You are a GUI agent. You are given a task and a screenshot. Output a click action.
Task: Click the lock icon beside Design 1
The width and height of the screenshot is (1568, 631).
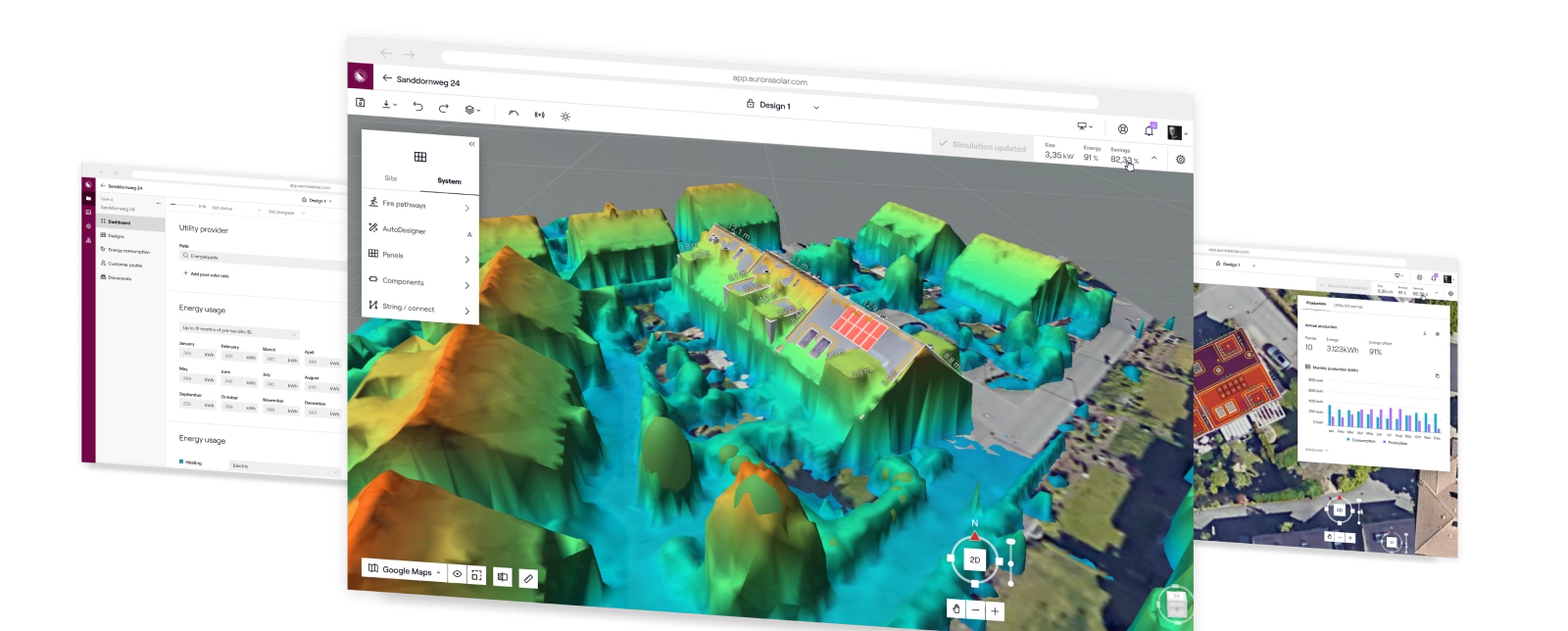pyautogui.click(x=751, y=104)
